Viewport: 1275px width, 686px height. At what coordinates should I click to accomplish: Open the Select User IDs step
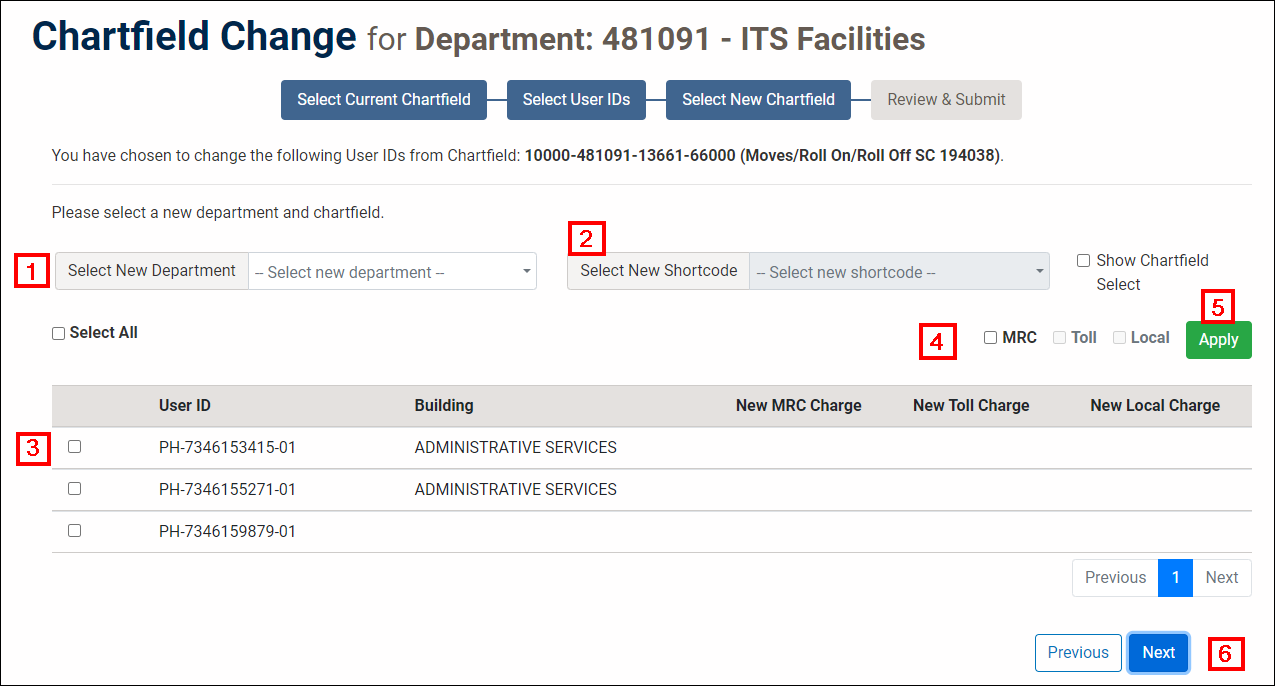[576, 99]
